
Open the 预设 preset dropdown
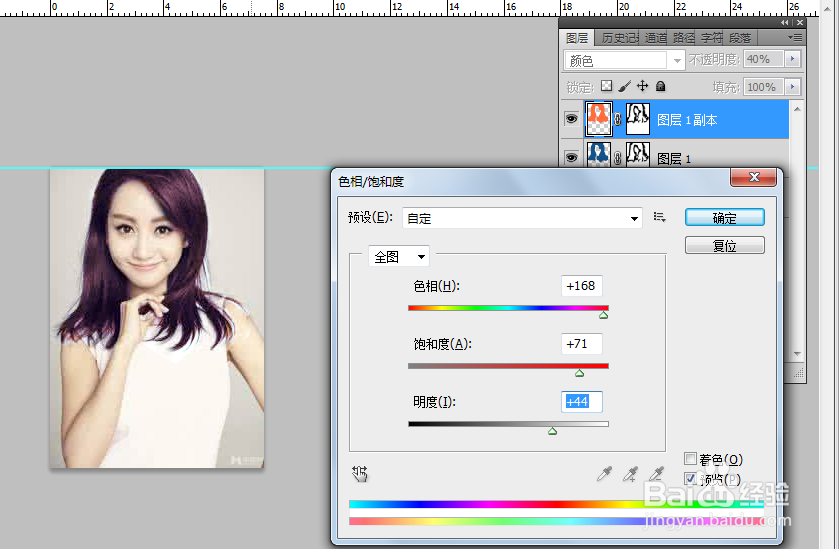[x=522, y=218]
